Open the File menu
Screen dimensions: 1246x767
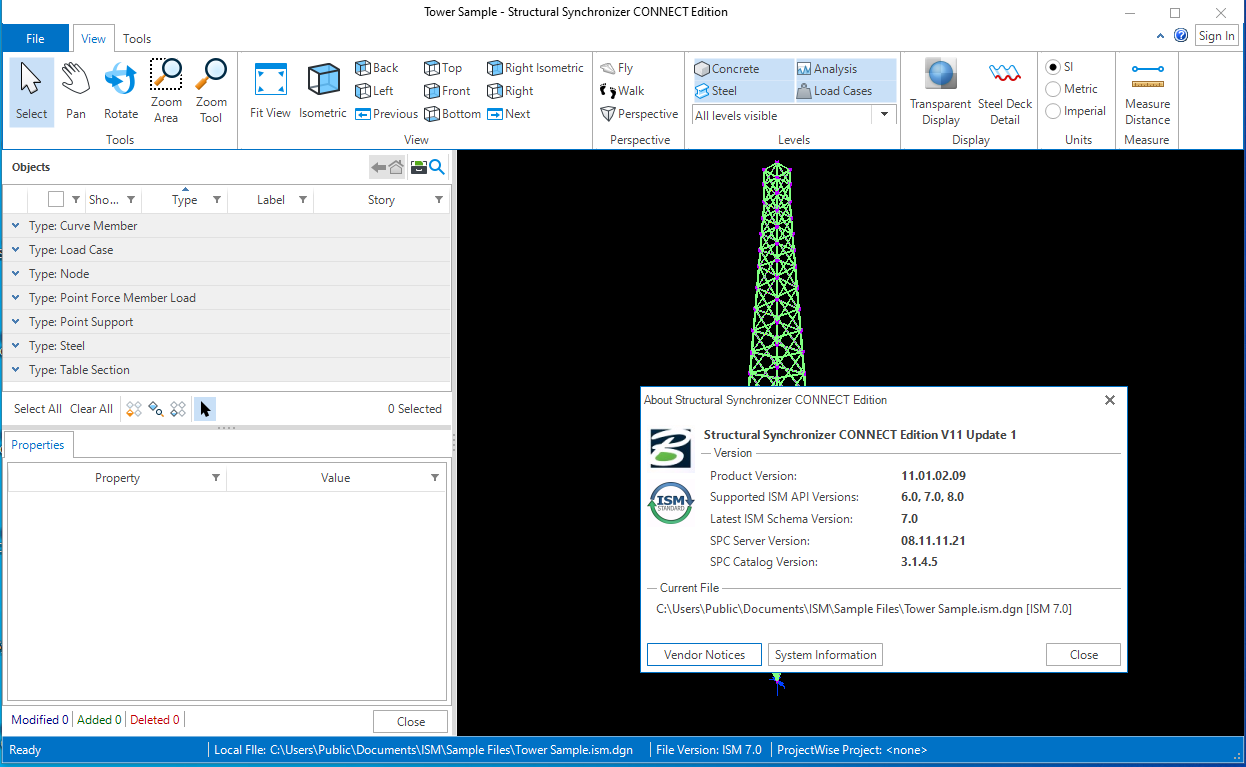point(35,38)
